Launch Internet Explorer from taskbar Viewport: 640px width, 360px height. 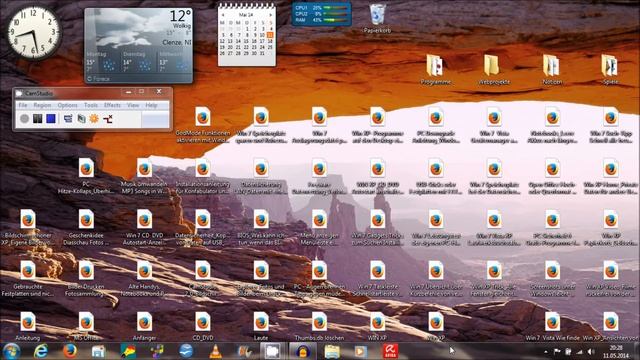pos(40,351)
